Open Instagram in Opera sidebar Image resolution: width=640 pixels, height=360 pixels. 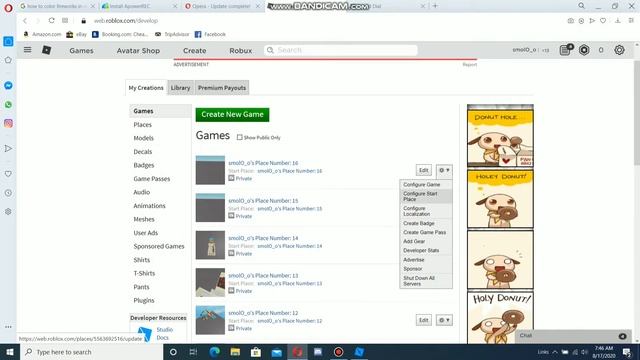8,123
